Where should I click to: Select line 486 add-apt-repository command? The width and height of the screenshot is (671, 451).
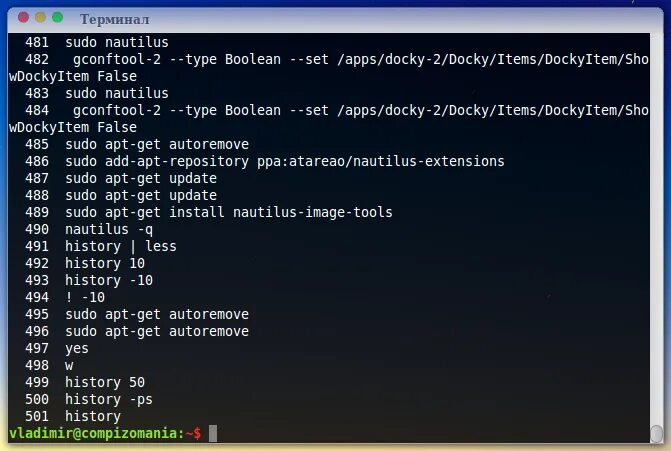click(x=264, y=161)
